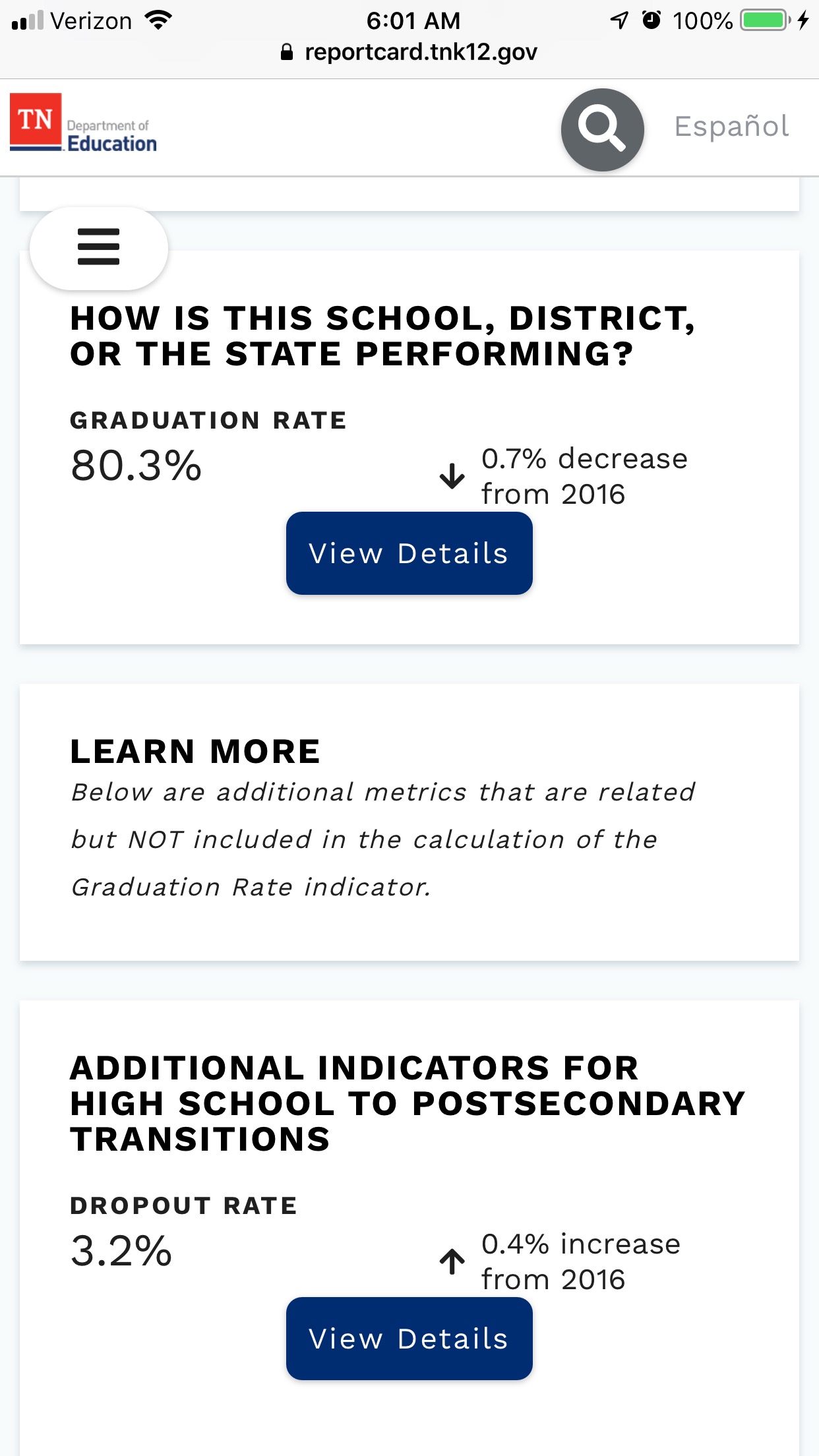Image resolution: width=819 pixels, height=1456 pixels.
Task: Tap the 6:01 AM clock
Action: pyautogui.click(x=413, y=20)
